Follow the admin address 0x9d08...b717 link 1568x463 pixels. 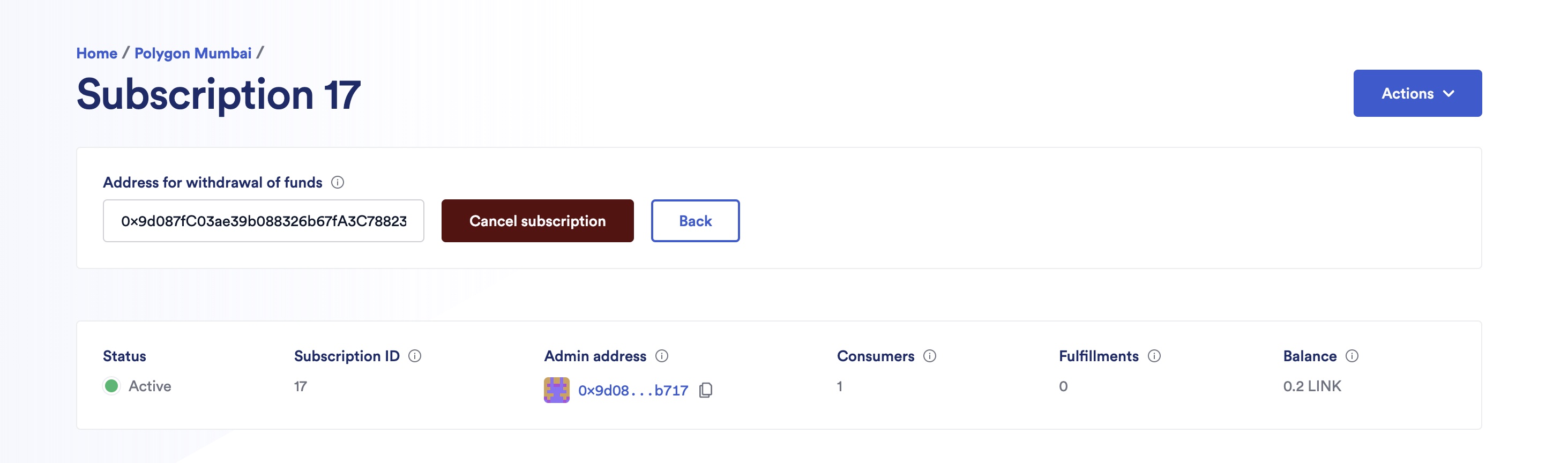pos(632,390)
